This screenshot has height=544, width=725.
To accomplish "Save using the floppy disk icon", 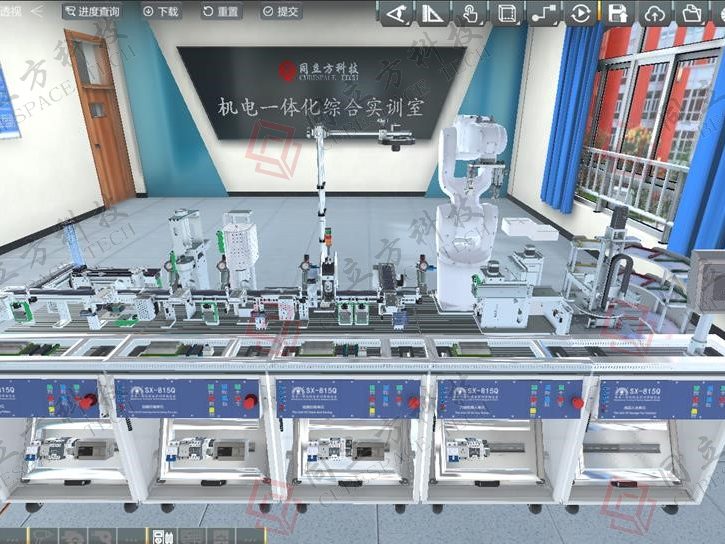I will tap(618, 13).
